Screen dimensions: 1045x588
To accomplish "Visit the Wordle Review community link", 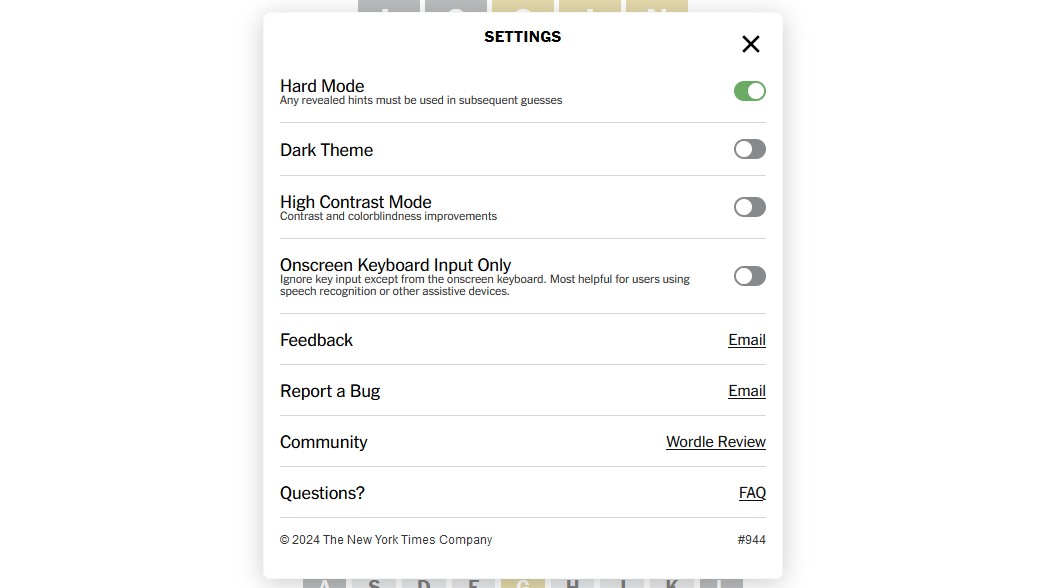I will [716, 442].
